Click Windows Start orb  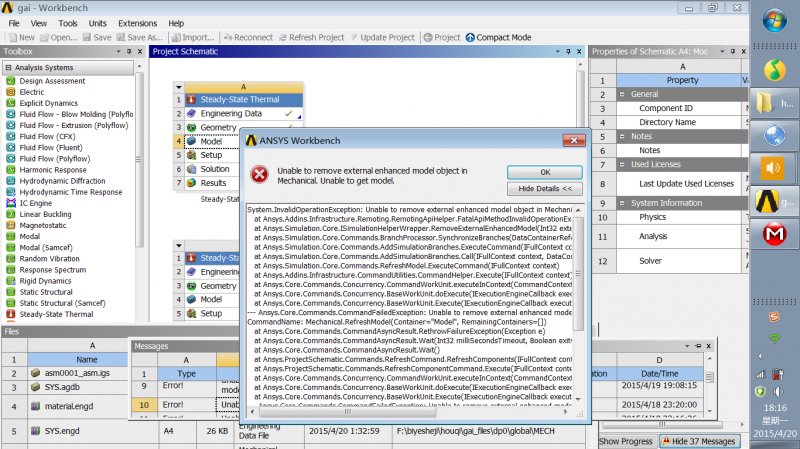click(x=774, y=21)
